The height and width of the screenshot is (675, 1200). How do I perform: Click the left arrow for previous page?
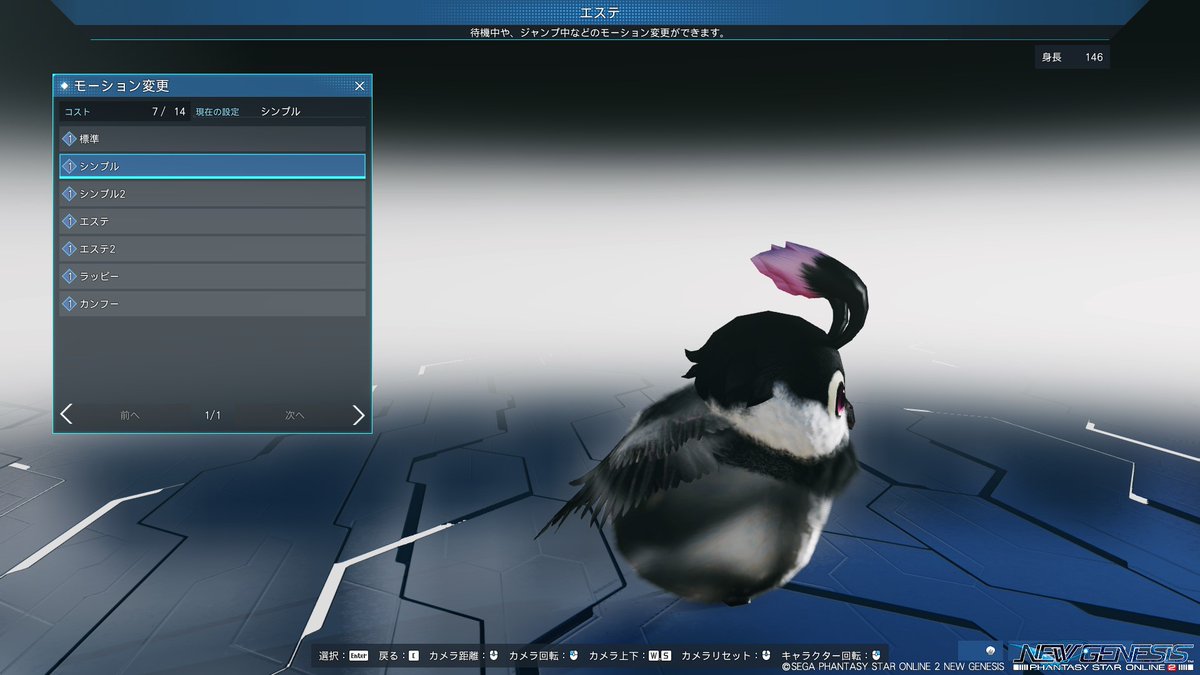66,414
